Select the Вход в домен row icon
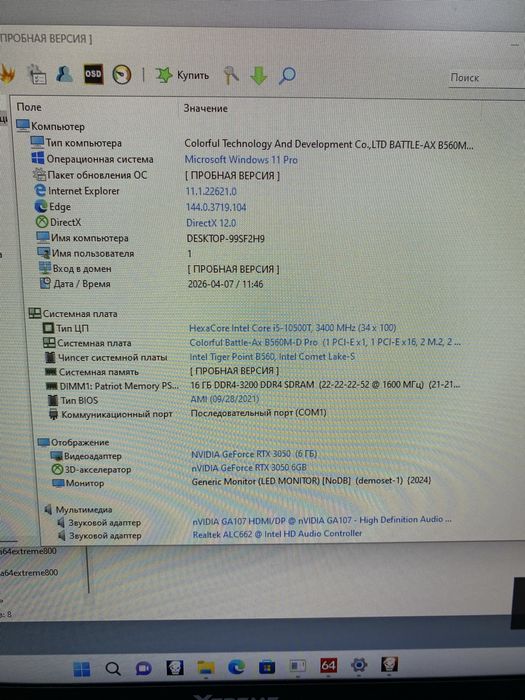This screenshot has width=525, height=700. [x=45, y=268]
